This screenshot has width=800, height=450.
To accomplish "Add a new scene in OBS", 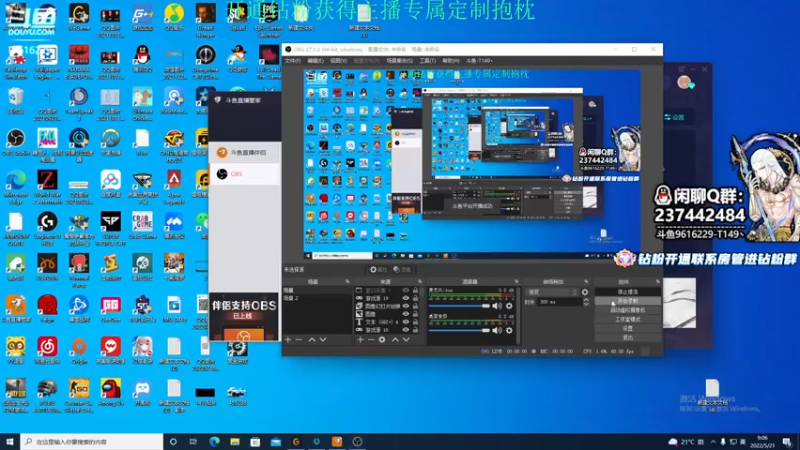I will click(x=288, y=339).
